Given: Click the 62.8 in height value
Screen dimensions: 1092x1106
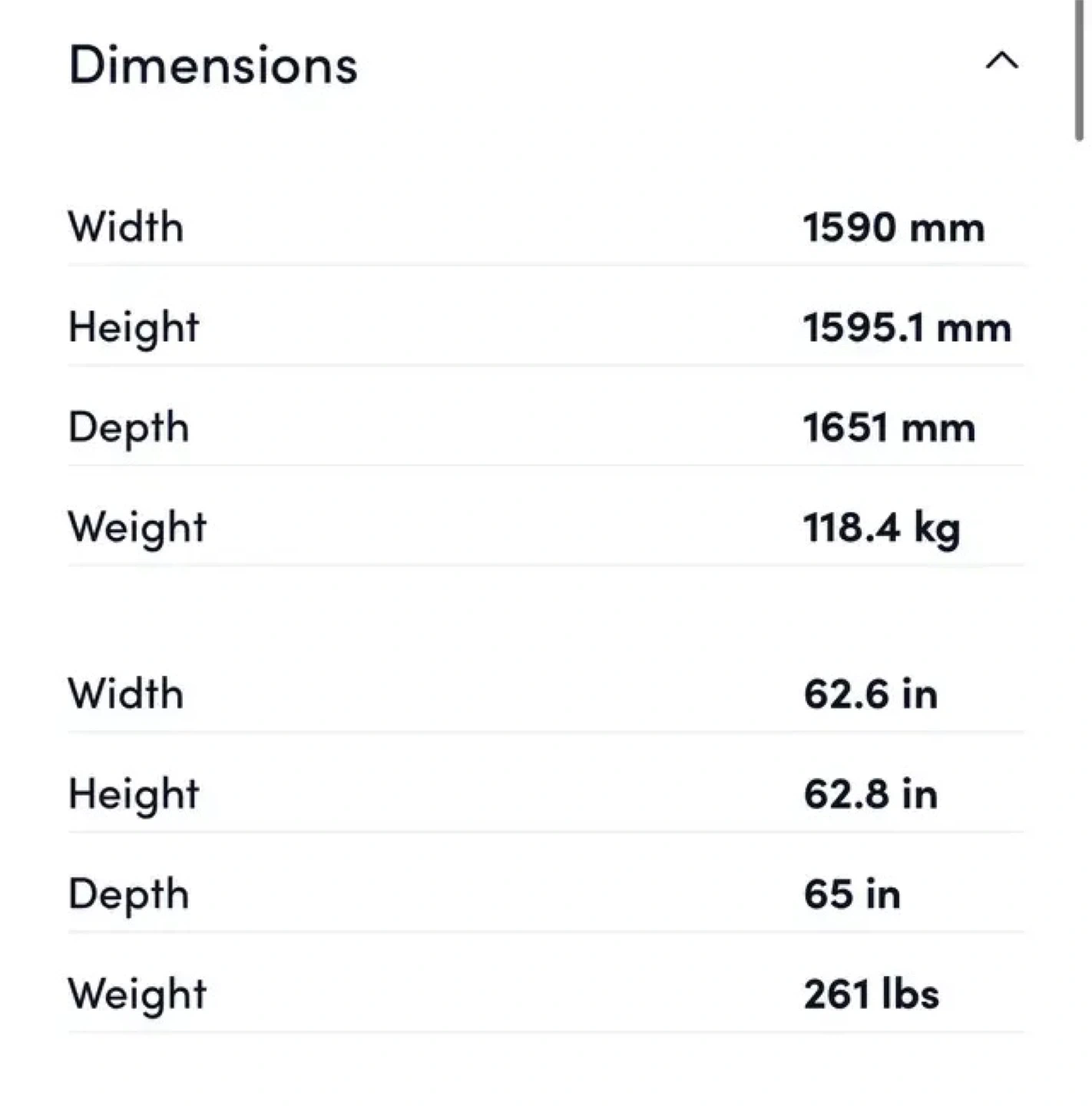Looking at the screenshot, I should tap(870, 794).
